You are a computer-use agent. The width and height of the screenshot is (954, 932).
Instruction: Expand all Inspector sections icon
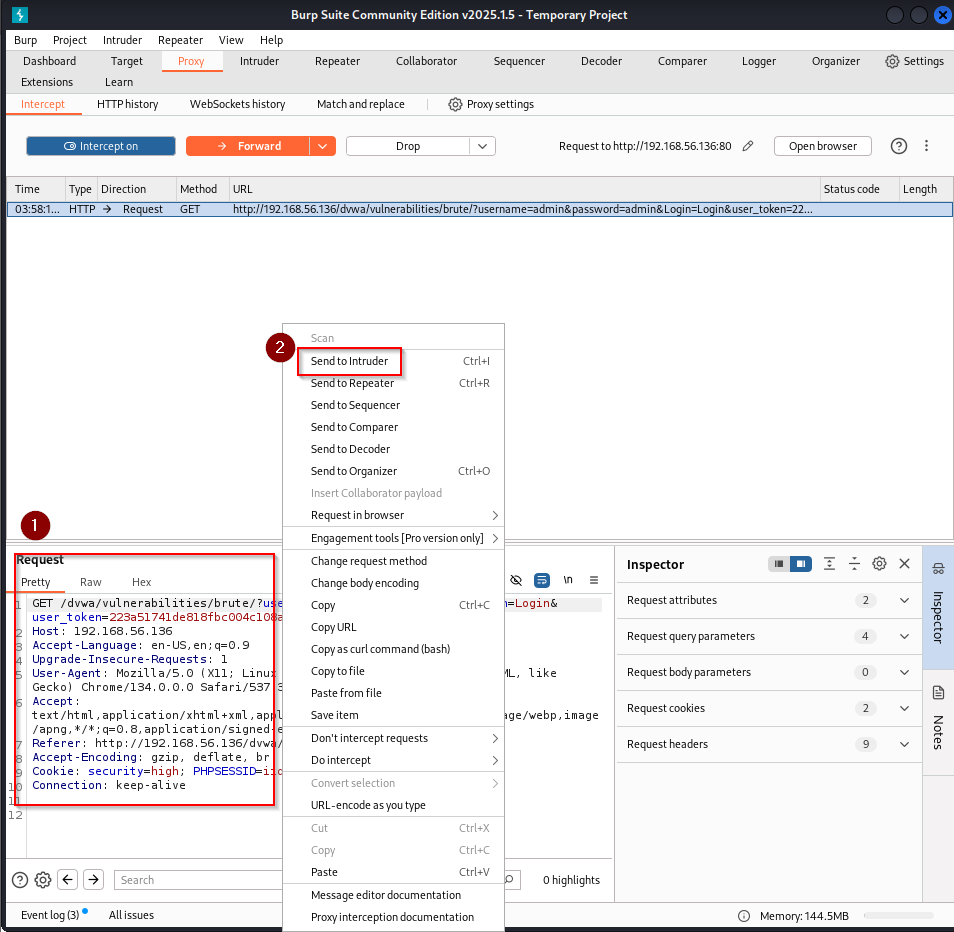click(829, 564)
